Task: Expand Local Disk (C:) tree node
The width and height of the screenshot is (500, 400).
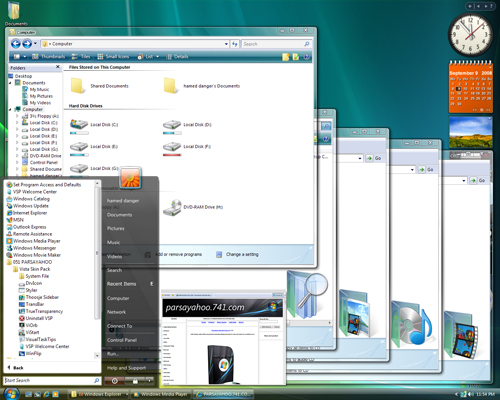Action: (x=17, y=123)
